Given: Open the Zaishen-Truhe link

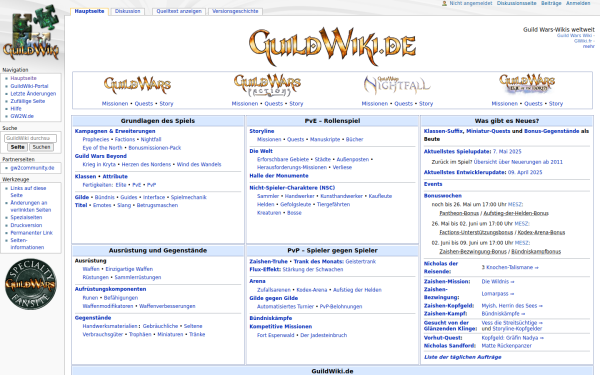Looking at the screenshot, I should point(268,262).
